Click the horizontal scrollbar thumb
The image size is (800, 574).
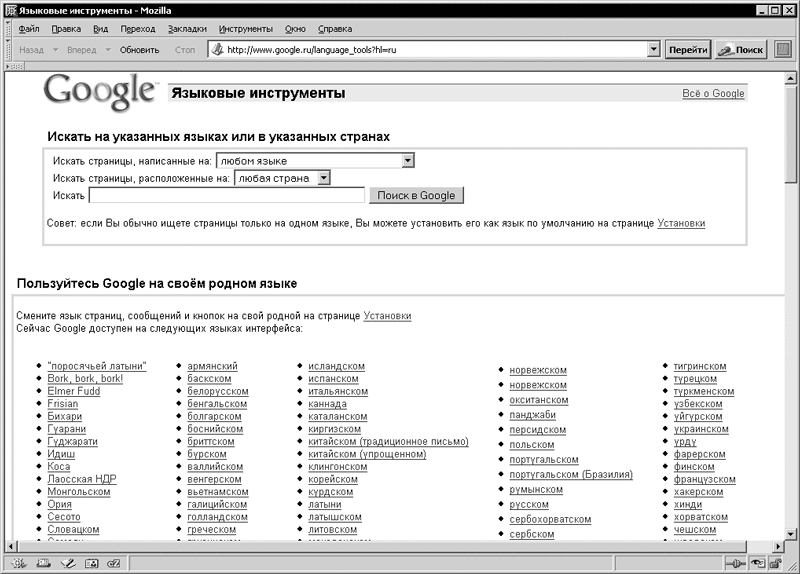pyautogui.click(x=382, y=546)
